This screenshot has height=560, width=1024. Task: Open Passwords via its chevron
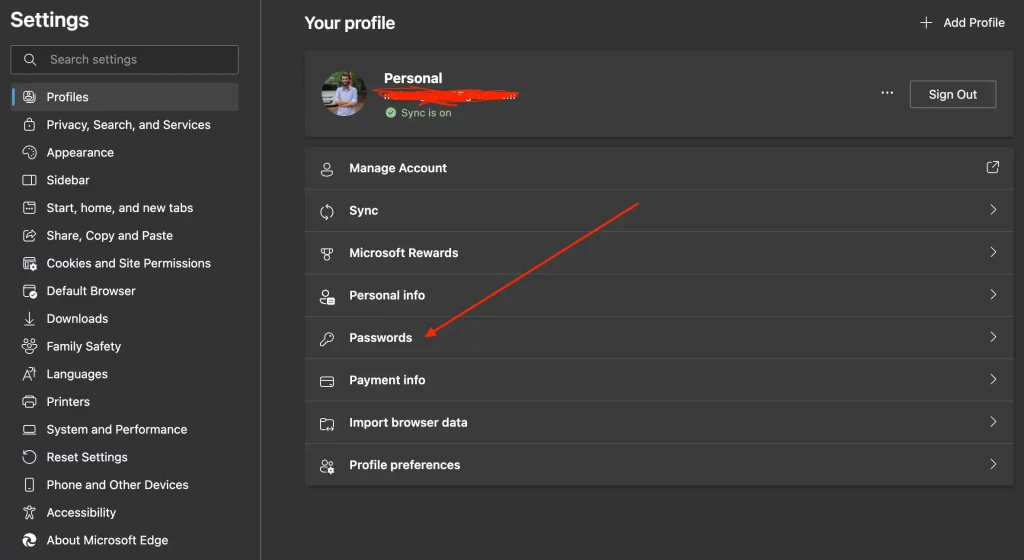click(993, 337)
